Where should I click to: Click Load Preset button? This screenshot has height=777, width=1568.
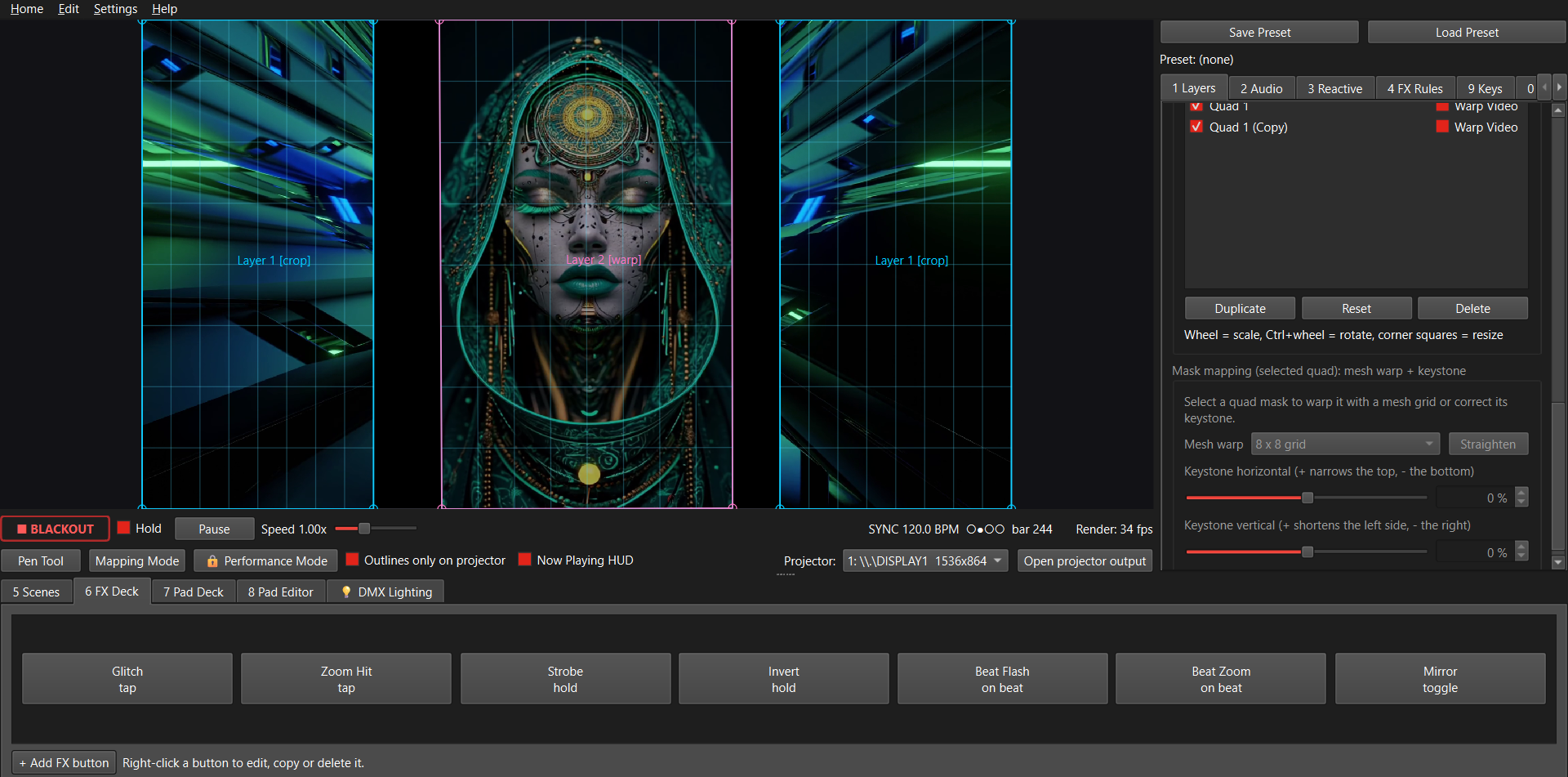point(1467,33)
